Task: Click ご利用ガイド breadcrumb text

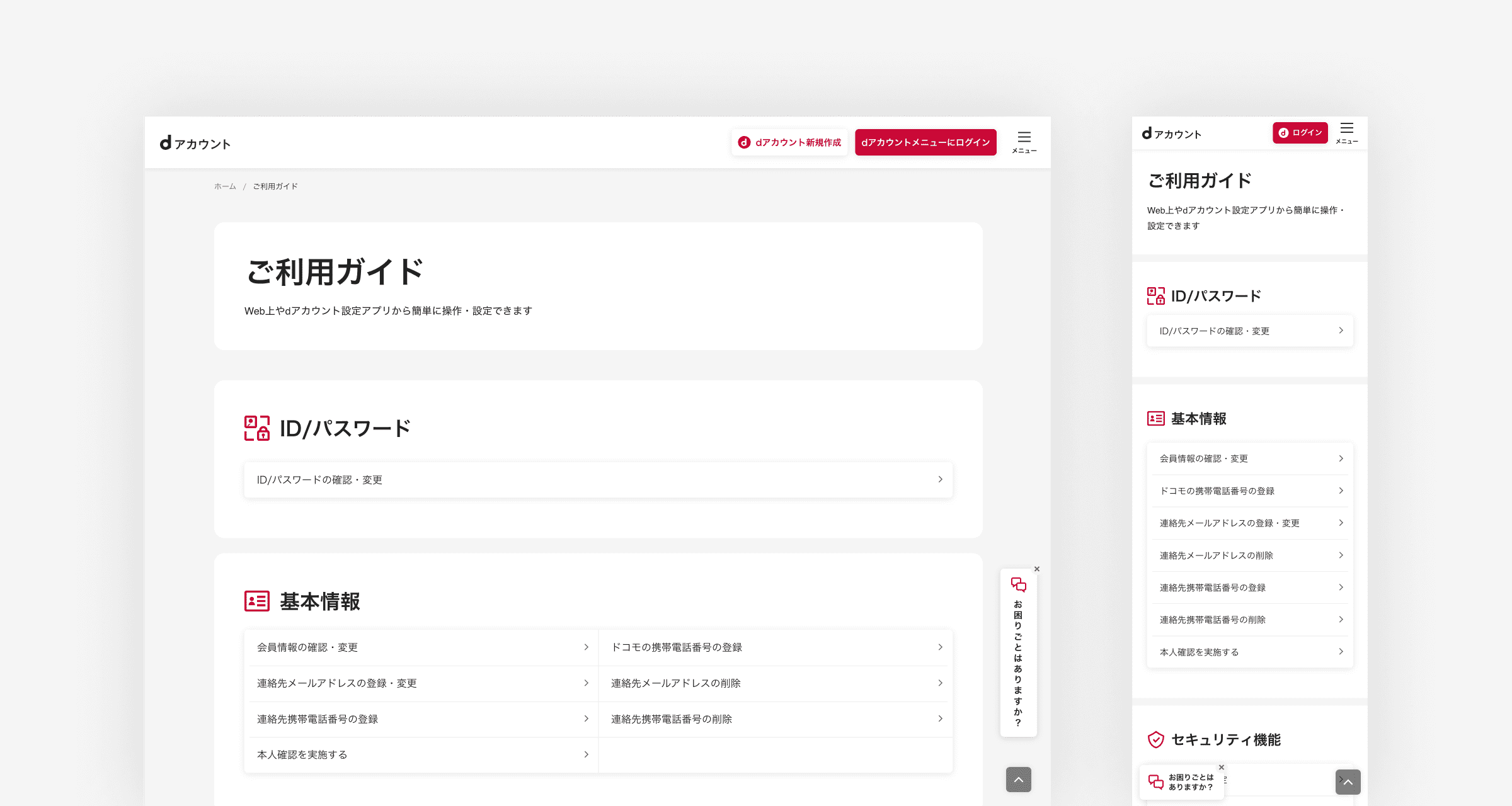Action: coord(275,186)
